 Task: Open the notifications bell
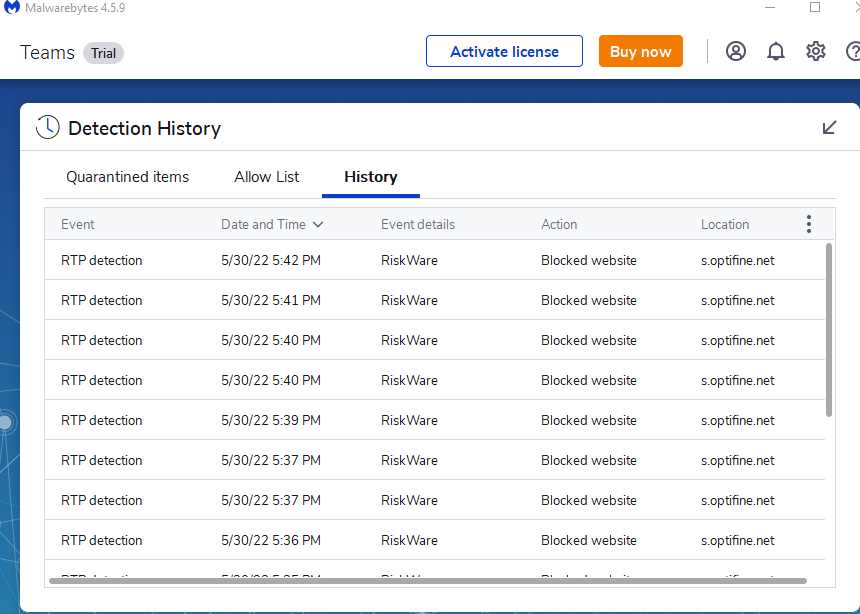[x=776, y=51]
